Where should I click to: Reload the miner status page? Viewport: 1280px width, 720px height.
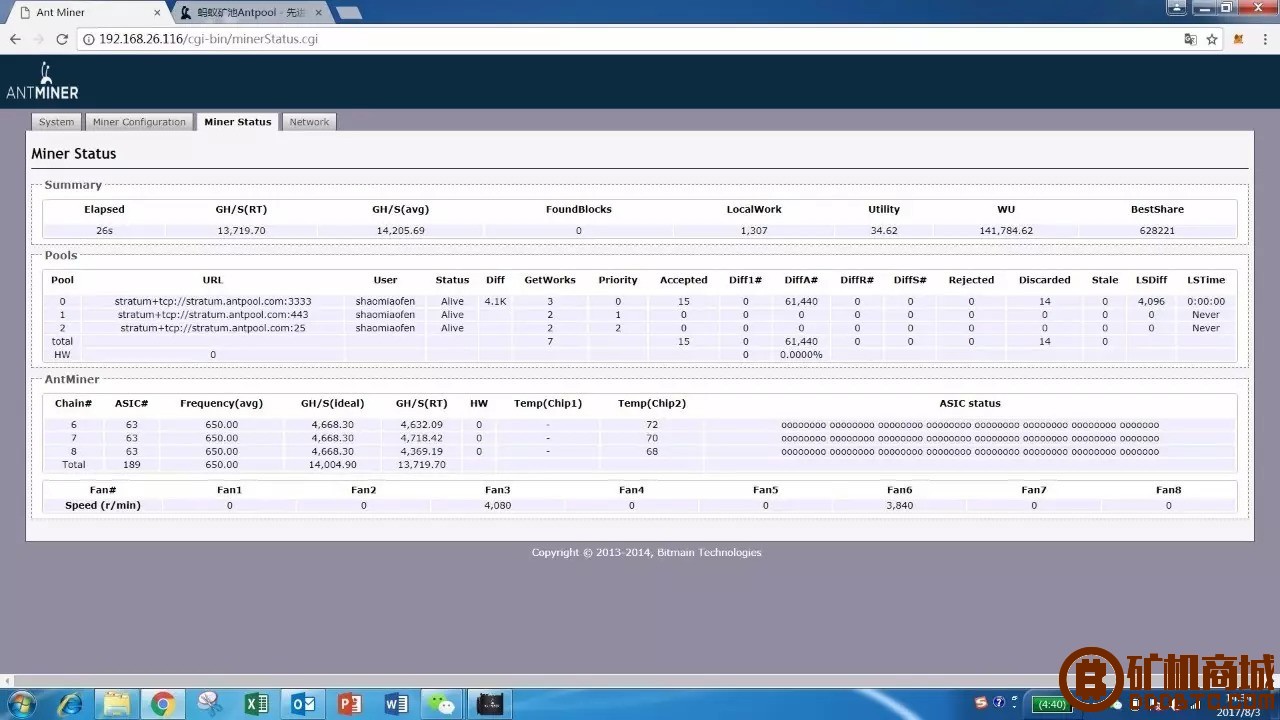click(62, 39)
